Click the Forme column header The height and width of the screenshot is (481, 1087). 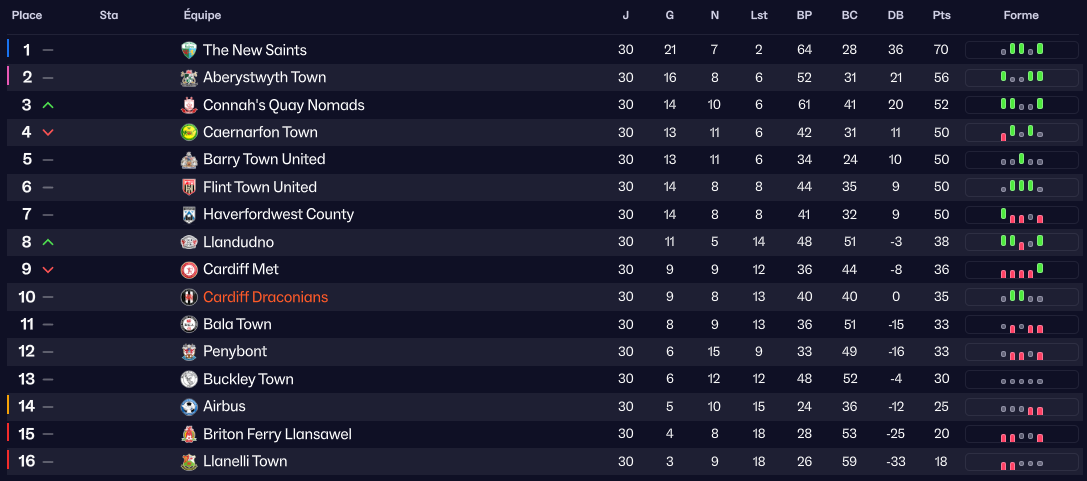(x=1021, y=15)
